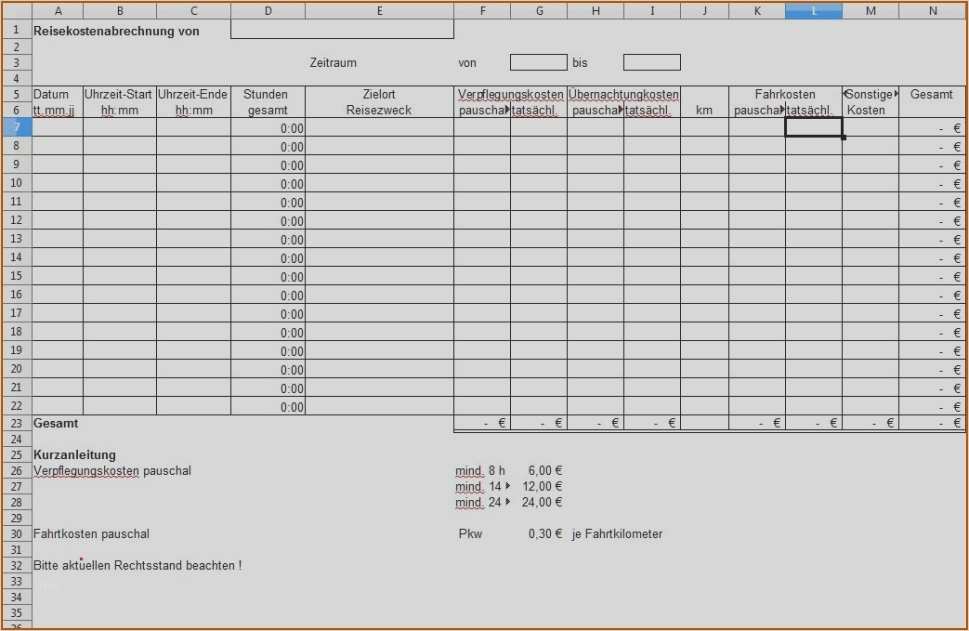Viewport: 969px width, 631px height.
Task: Click the Übernachtungskosten header cell
Action: tap(621, 93)
